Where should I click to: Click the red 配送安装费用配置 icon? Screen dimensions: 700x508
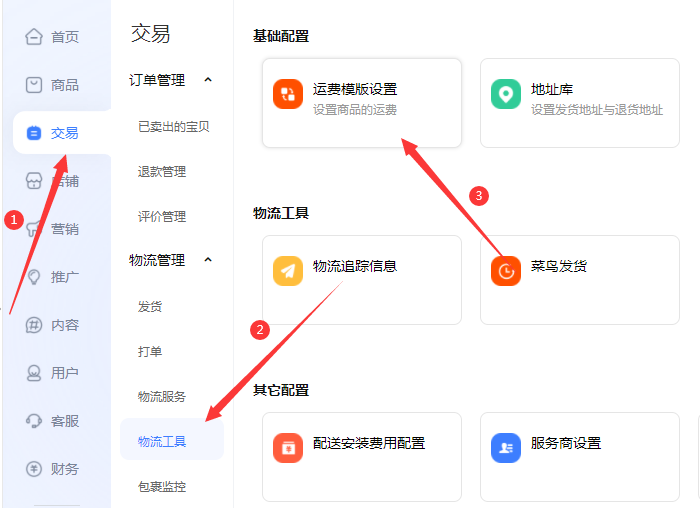pyautogui.click(x=288, y=447)
